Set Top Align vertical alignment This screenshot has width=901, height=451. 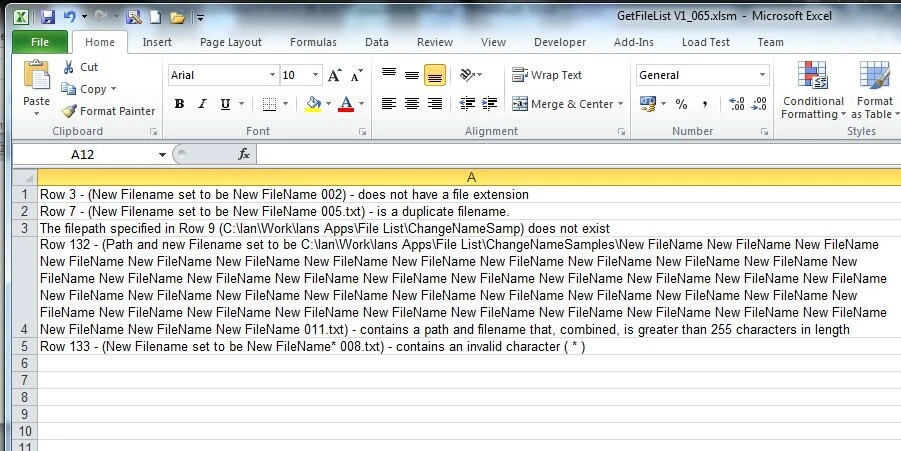pyautogui.click(x=389, y=75)
